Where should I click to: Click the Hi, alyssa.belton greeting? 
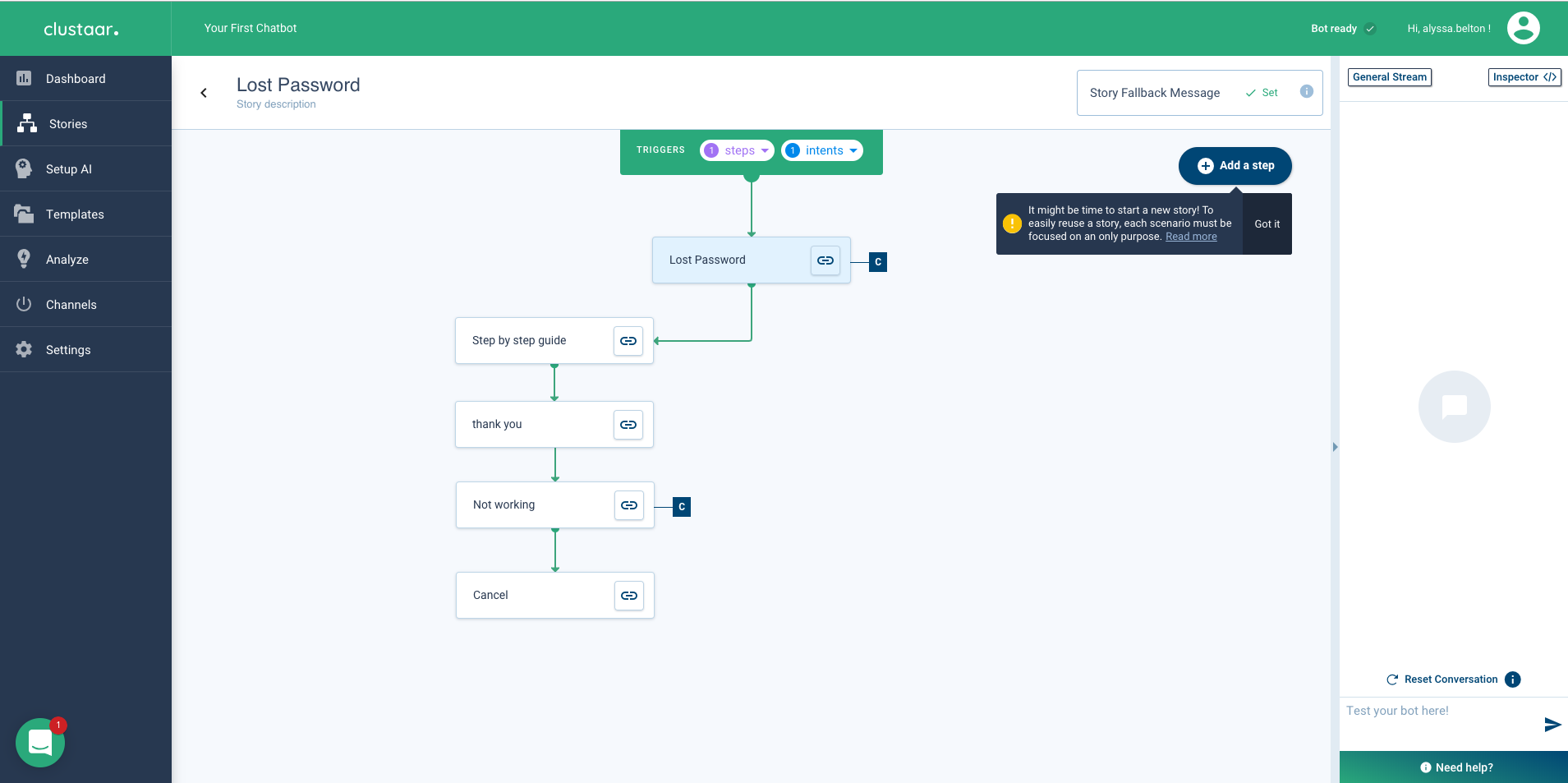(x=1449, y=29)
